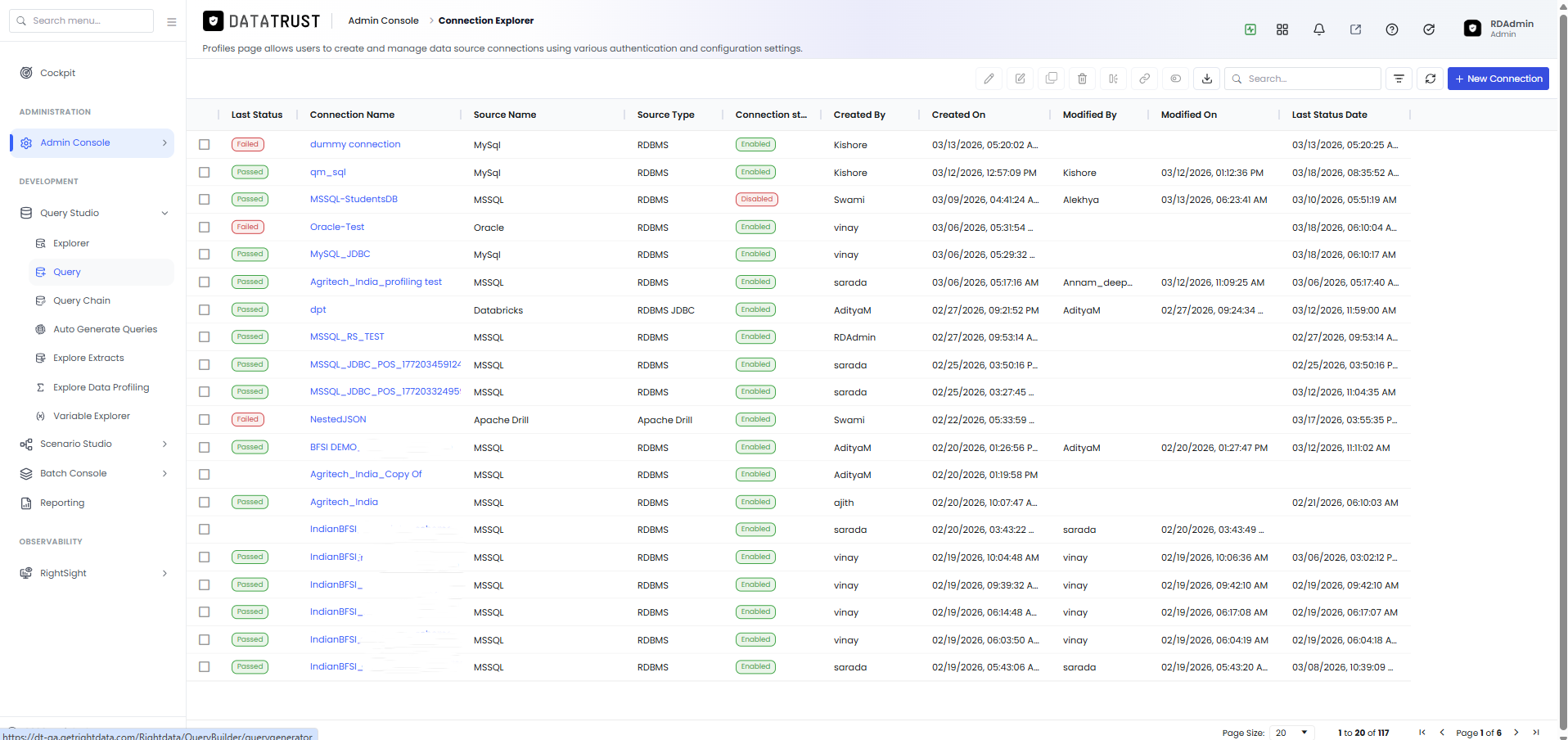Viewport: 1568px width, 740px height.
Task: Check the MSSQL_RS_TEST row checkbox
Action: point(205,337)
